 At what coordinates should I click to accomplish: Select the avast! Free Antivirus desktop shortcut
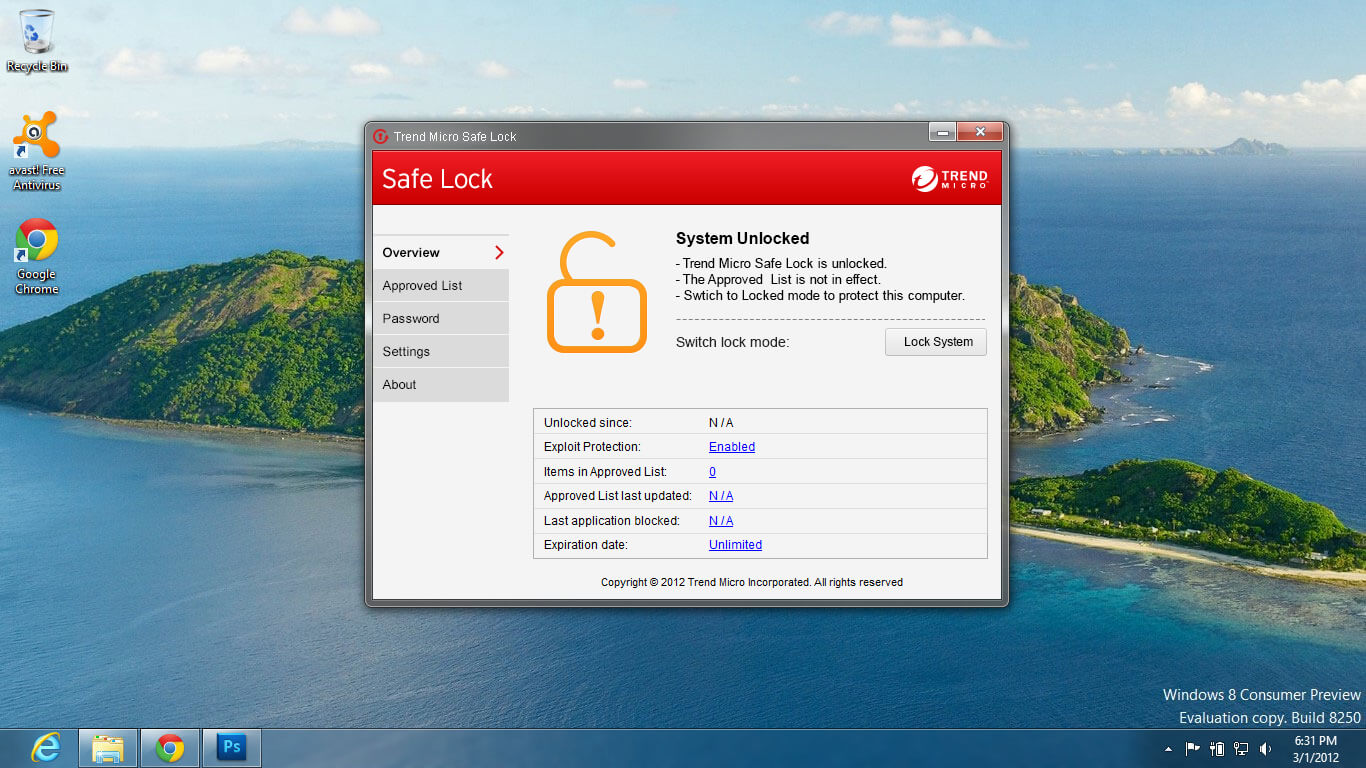pyautogui.click(x=37, y=151)
